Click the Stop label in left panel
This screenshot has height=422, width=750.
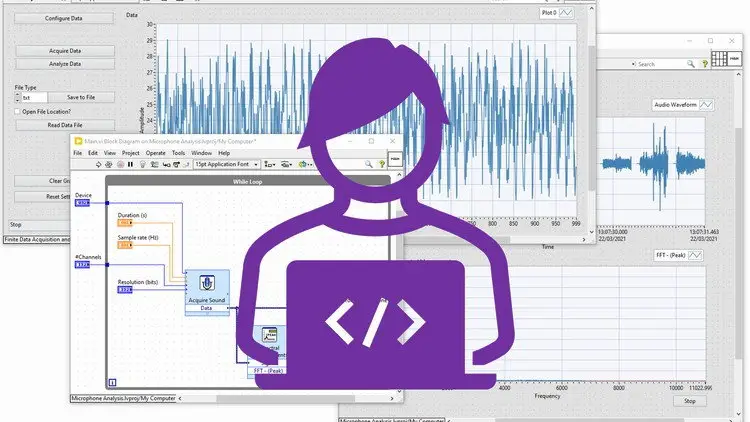pyautogui.click(x=16, y=224)
